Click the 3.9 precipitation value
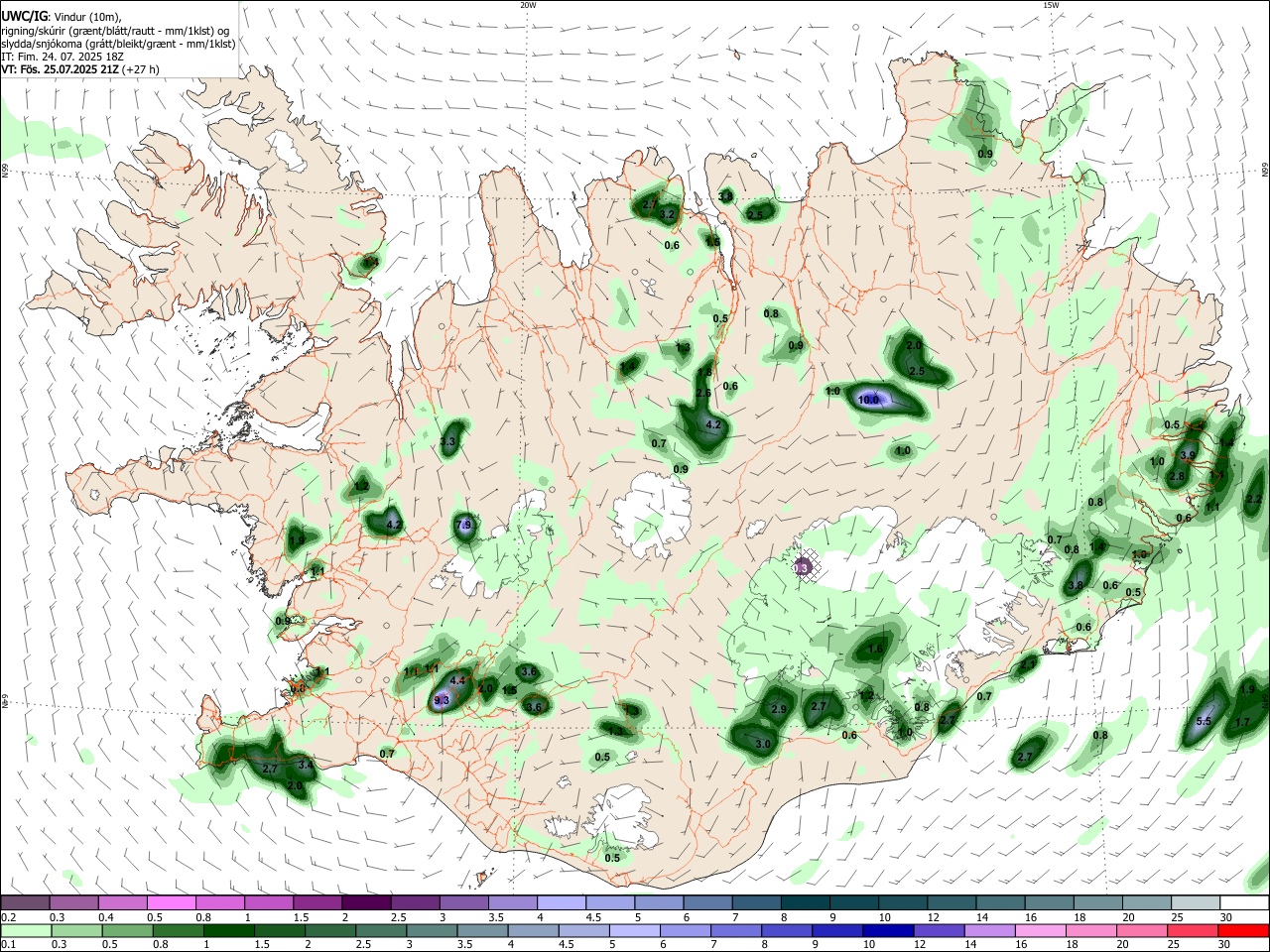 coord(1188,455)
